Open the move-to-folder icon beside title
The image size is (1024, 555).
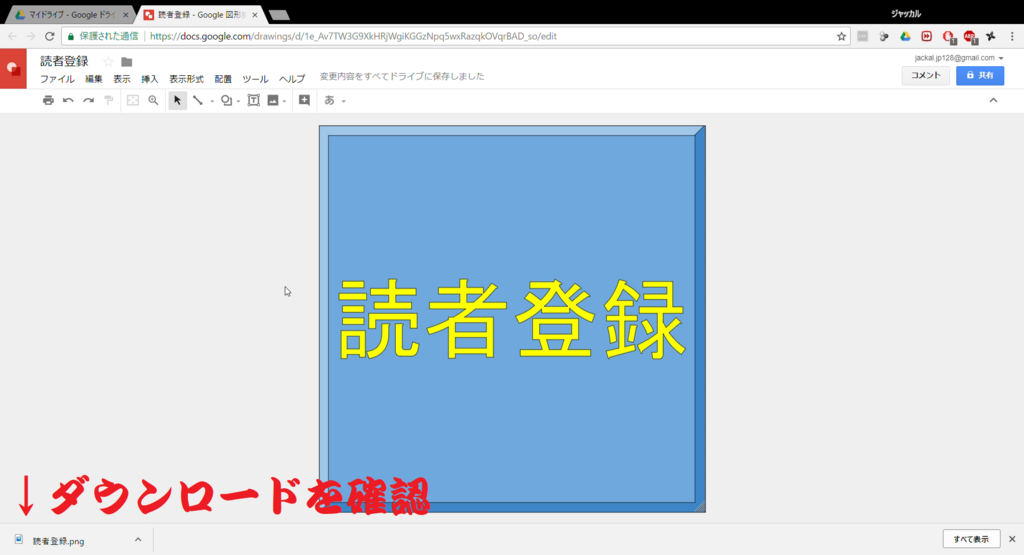pyautogui.click(x=127, y=62)
